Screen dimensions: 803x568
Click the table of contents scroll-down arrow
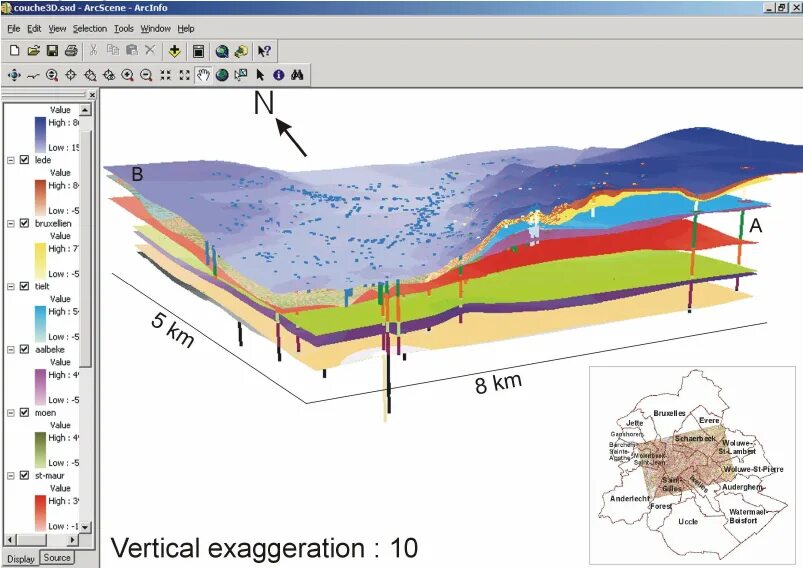pos(85,527)
